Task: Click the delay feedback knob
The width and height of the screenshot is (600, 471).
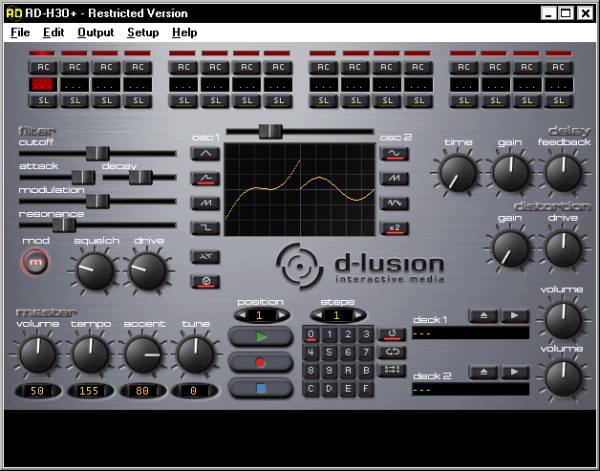Action: [563, 173]
